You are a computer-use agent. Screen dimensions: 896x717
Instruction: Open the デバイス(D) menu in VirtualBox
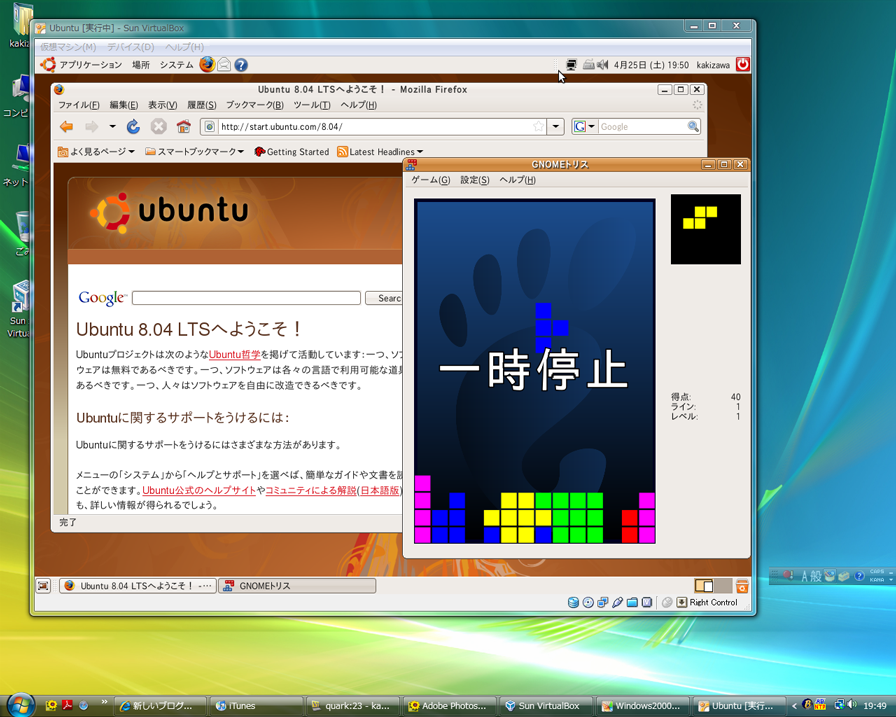coord(131,47)
